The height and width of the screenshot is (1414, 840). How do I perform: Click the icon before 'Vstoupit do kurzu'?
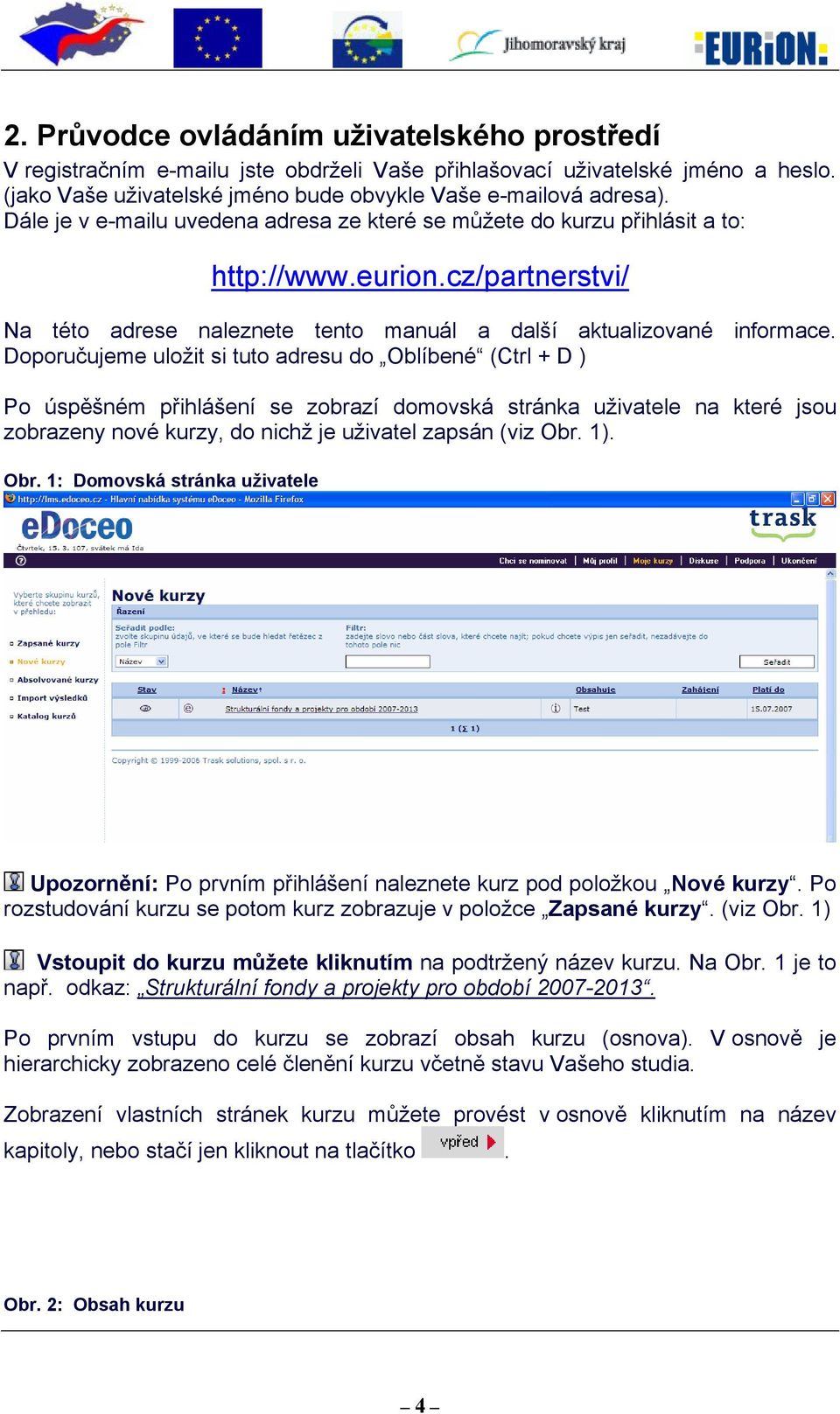14,960
